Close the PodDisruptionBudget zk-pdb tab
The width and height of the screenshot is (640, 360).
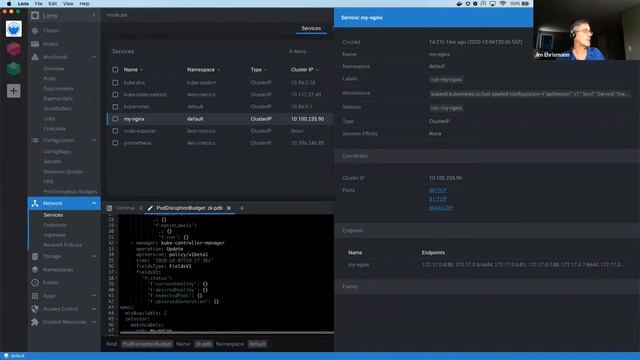pos(229,208)
